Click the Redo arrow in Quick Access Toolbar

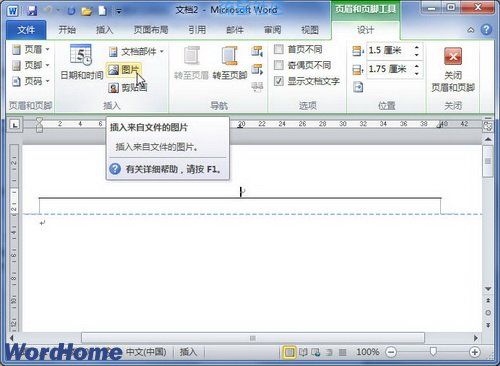pos(71,11)
